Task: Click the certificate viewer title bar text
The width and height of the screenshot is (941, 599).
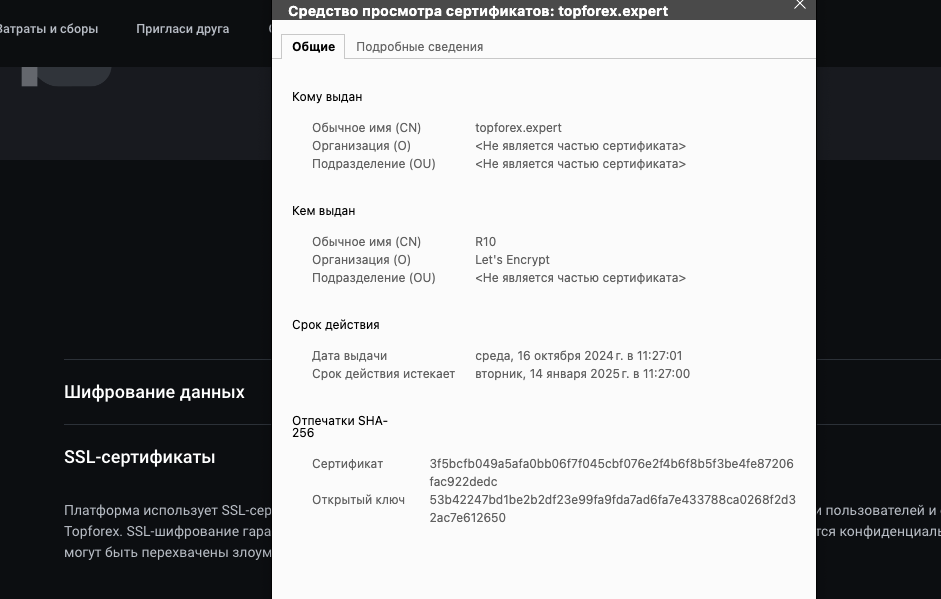Action: (478, 11)
